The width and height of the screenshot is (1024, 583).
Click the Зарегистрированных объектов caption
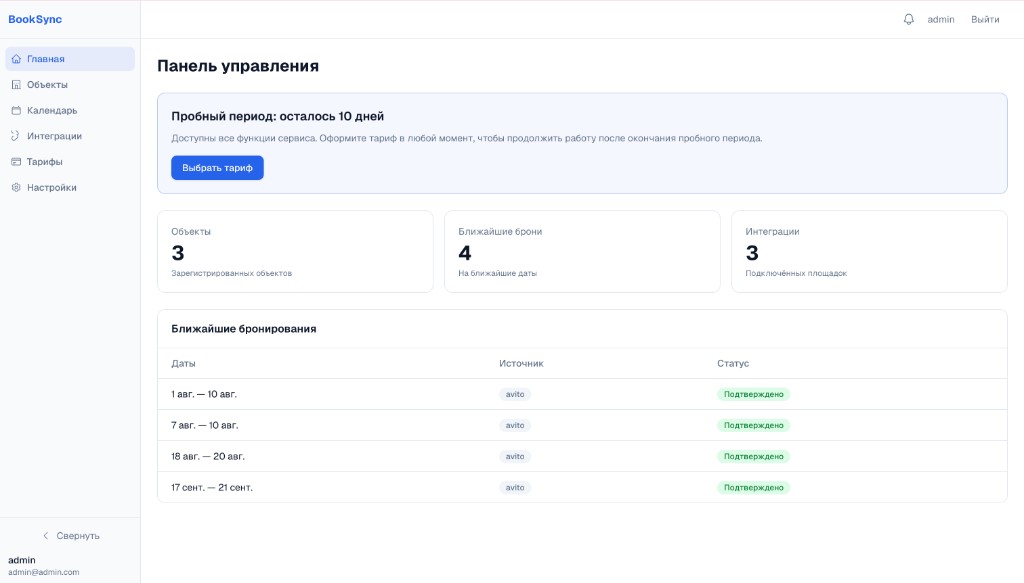pos(232,273)
